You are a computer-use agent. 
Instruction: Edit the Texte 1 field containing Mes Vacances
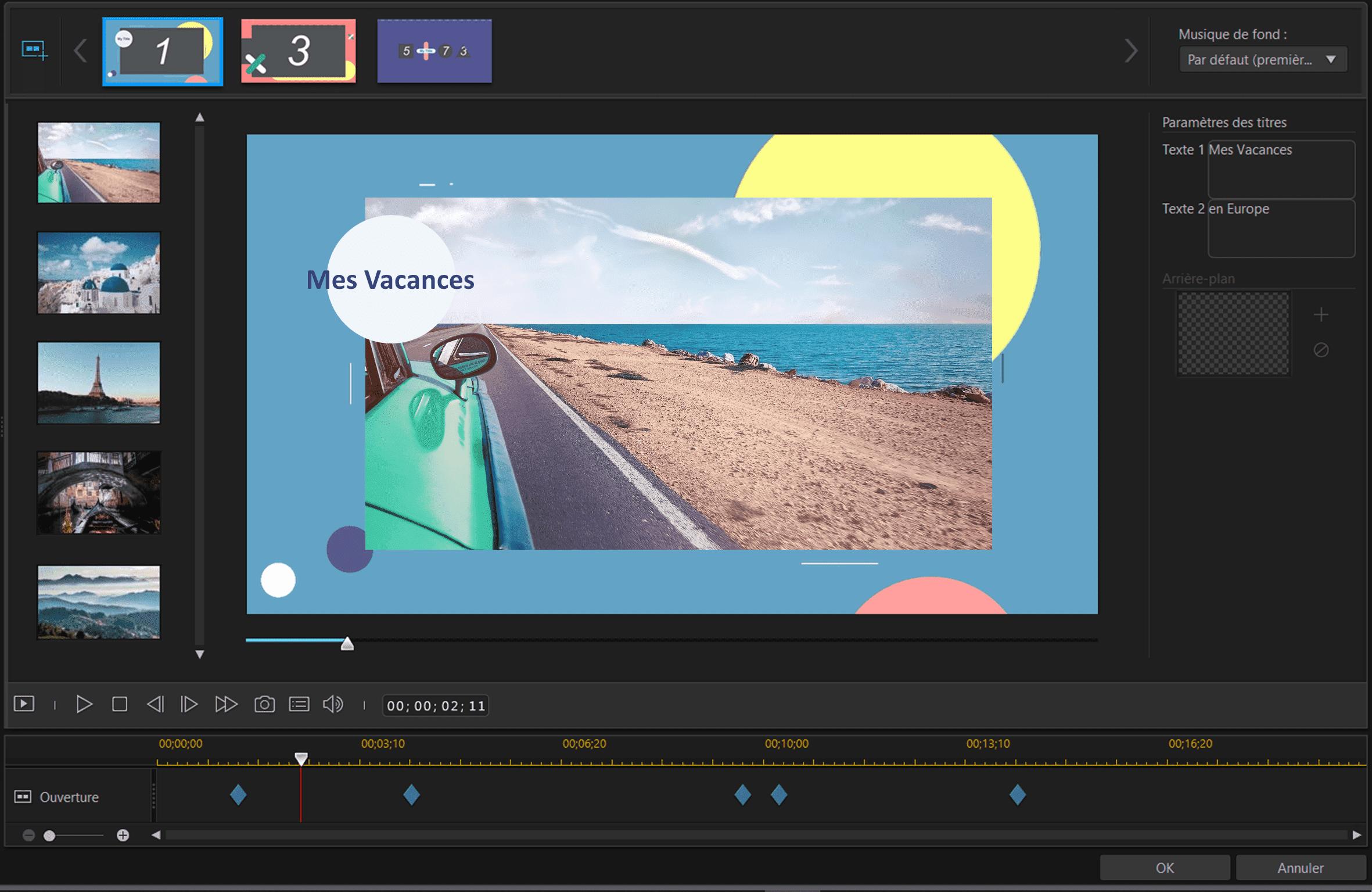tap(1281, 169)
